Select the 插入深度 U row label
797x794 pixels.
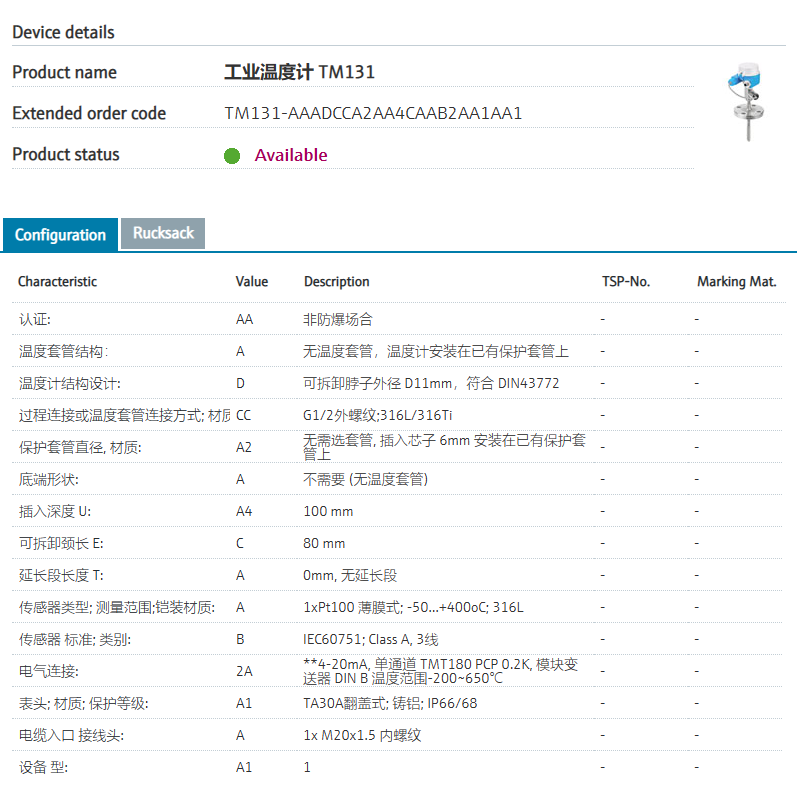pyautogui.click(x=55, y=512)
